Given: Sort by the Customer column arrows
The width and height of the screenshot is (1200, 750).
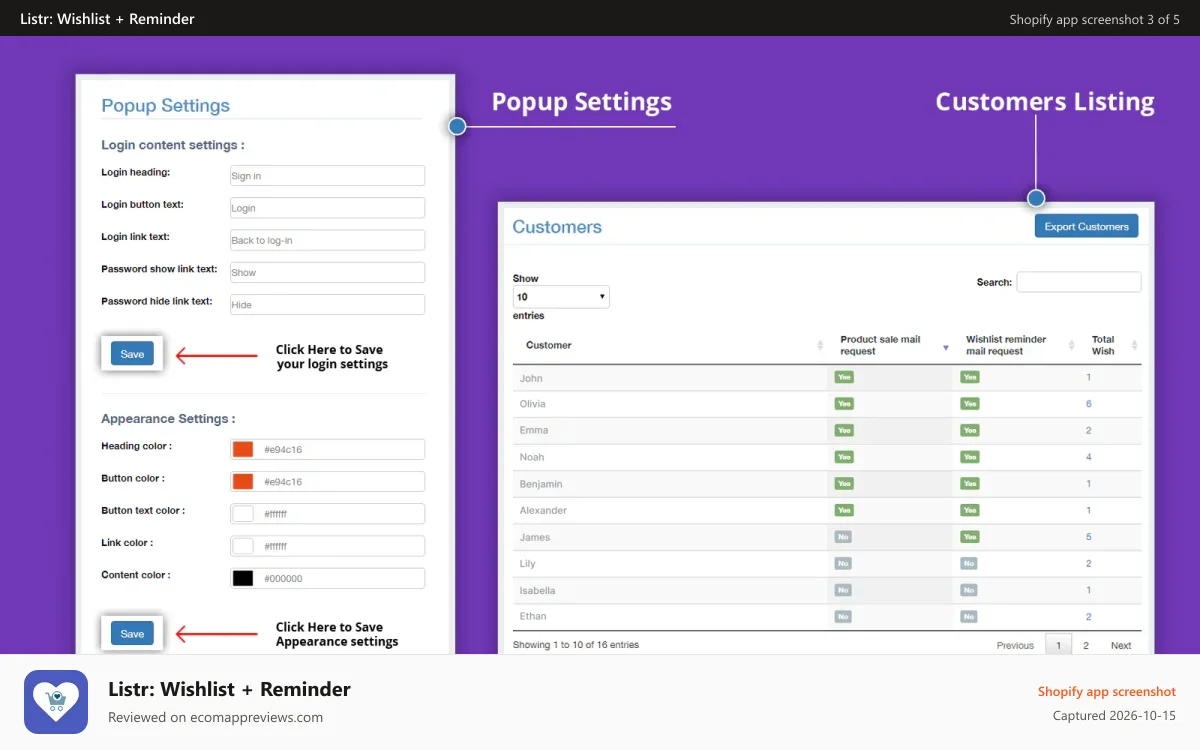Looking at the screenshot, I should coord(820,345).
